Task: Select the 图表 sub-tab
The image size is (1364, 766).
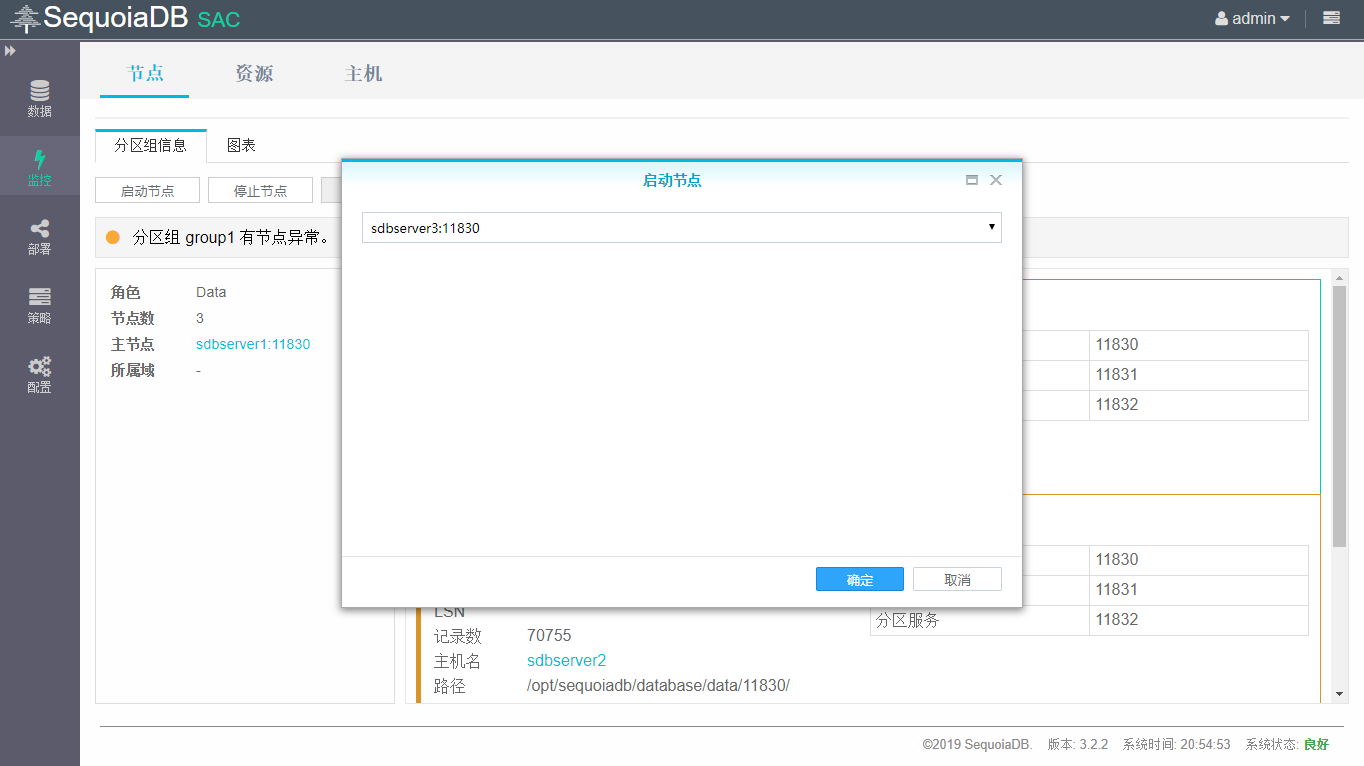Action: (x=241, y=145)
